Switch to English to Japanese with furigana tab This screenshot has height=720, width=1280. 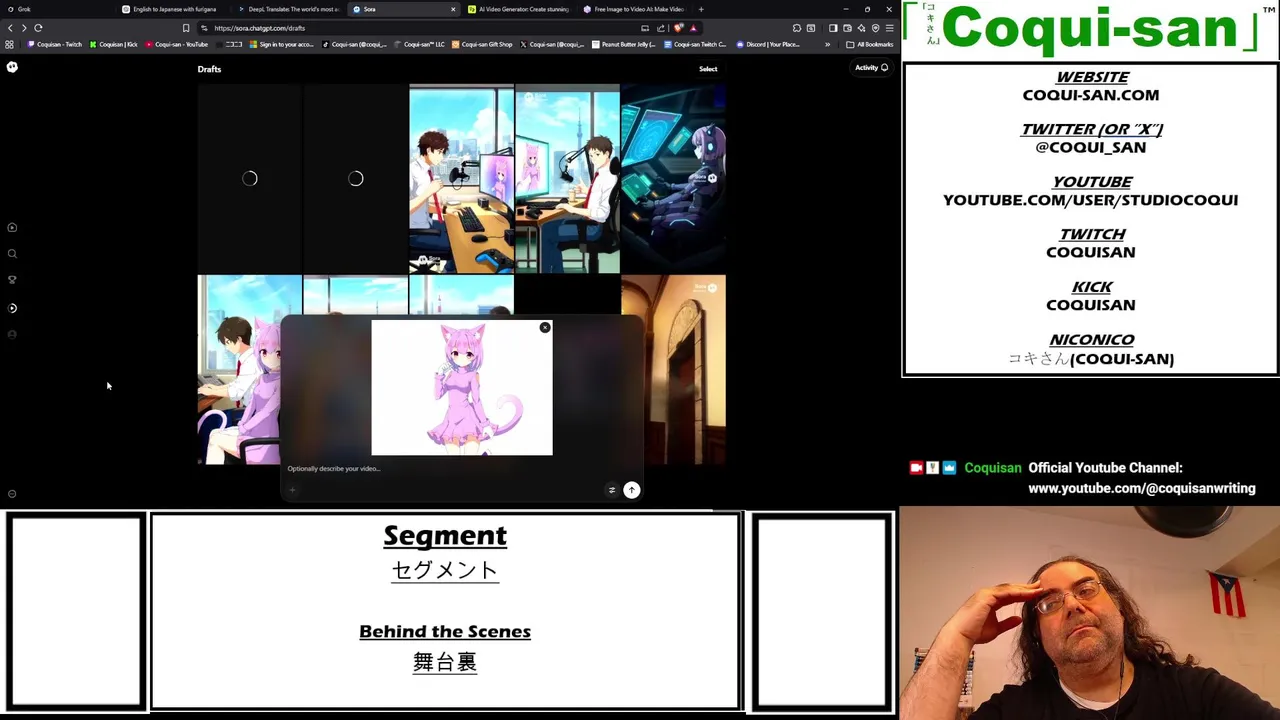click(x=174, y=9)
